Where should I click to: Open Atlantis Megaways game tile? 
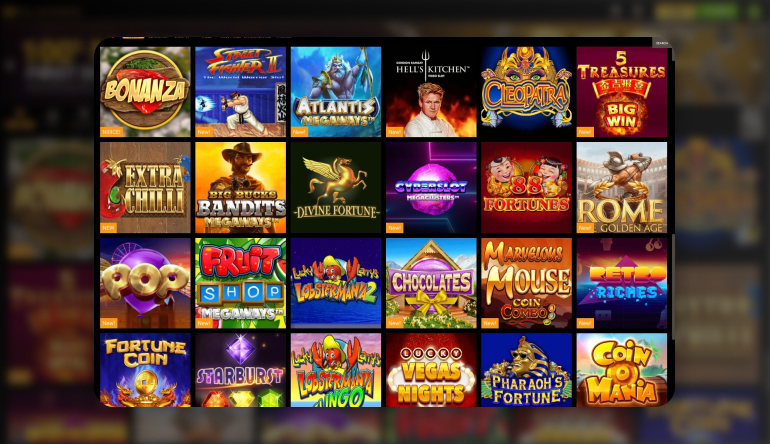[336, 92]
